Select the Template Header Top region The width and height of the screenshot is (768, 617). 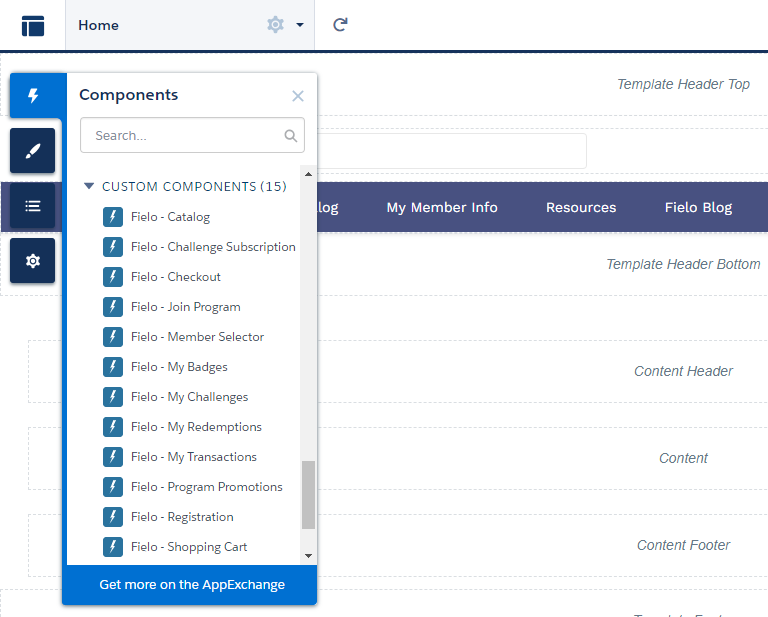pyautogui.click(x=683, y=84)
